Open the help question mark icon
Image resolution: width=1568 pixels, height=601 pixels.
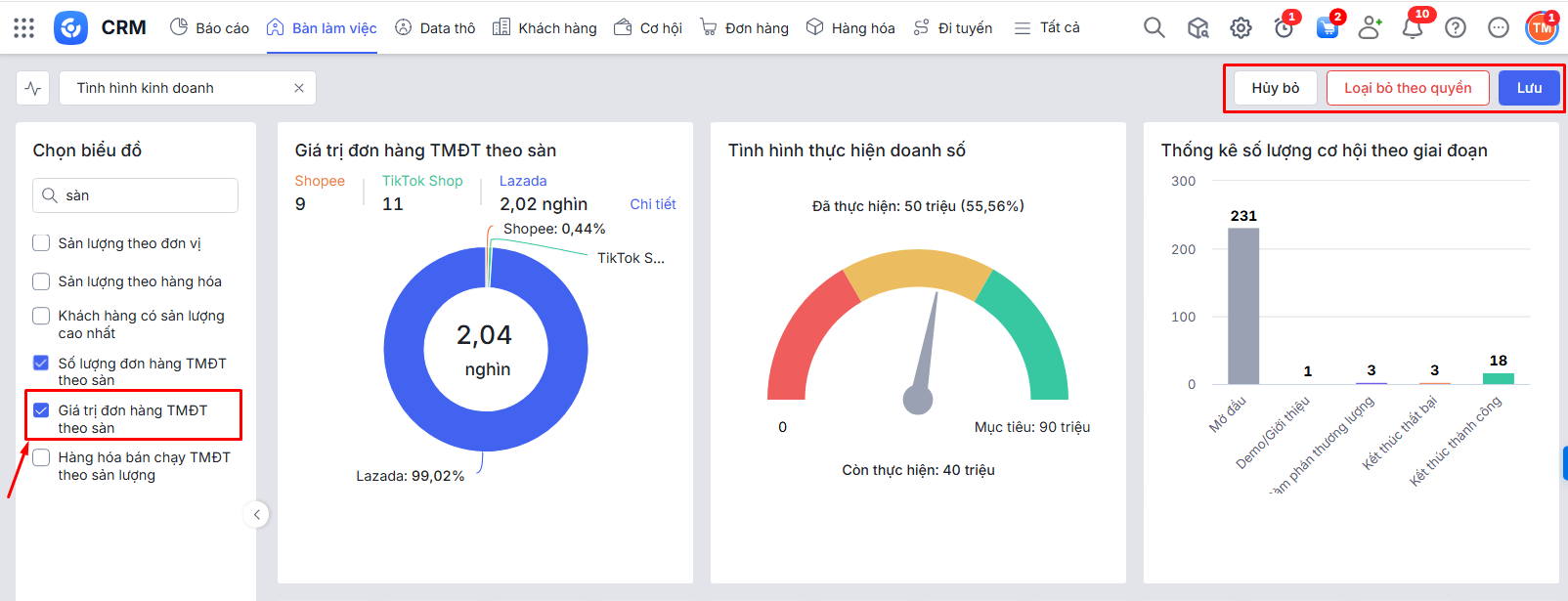click(1456, 28)
